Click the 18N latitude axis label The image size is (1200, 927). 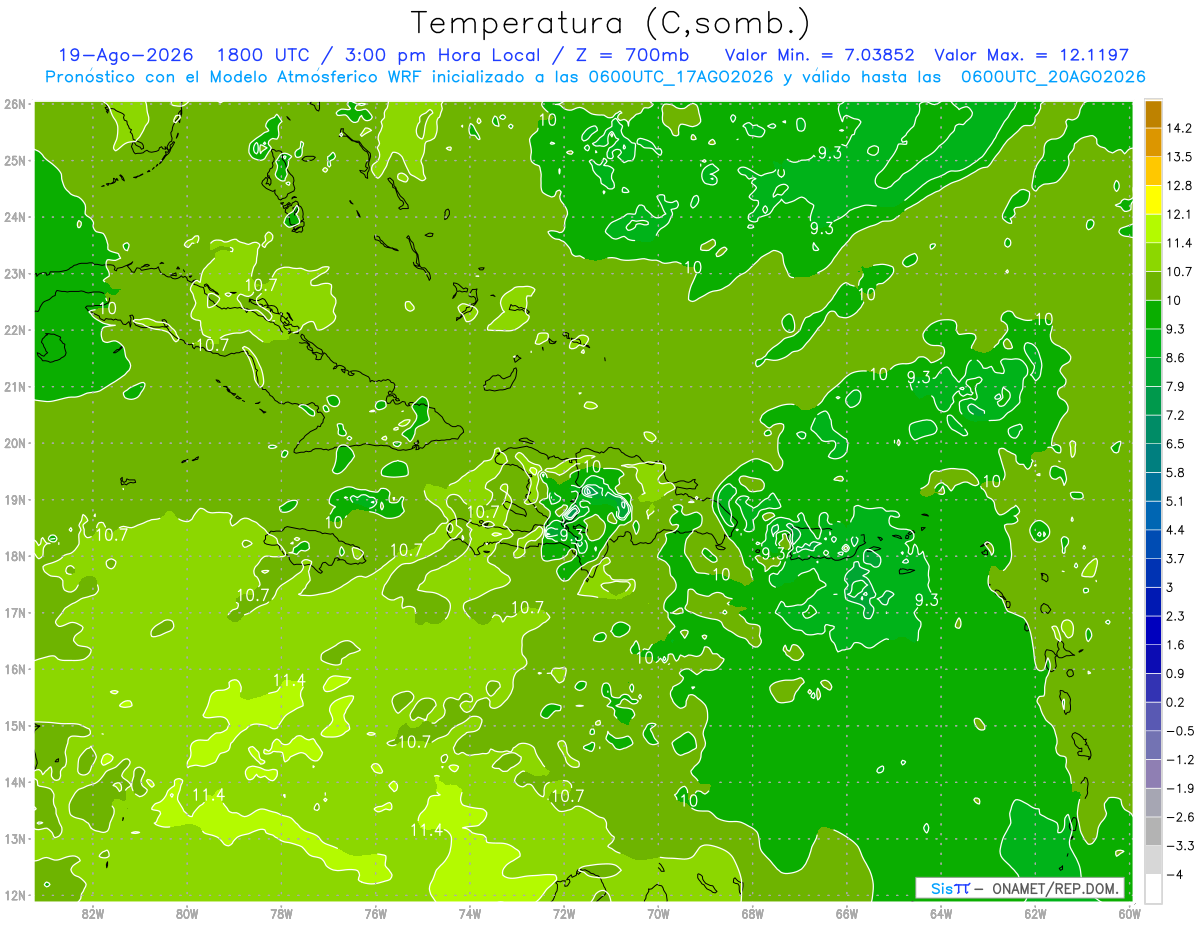point(15,555)
